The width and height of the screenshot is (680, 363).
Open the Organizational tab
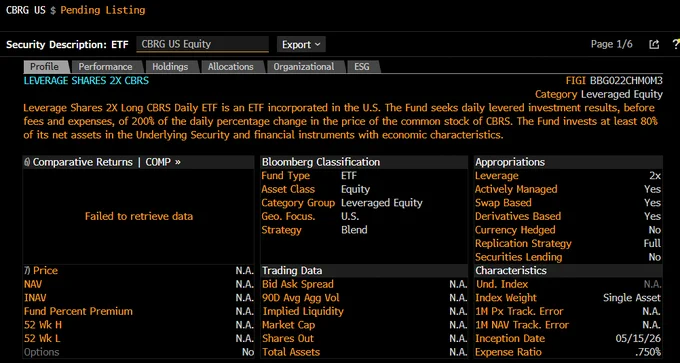[304, 67]
